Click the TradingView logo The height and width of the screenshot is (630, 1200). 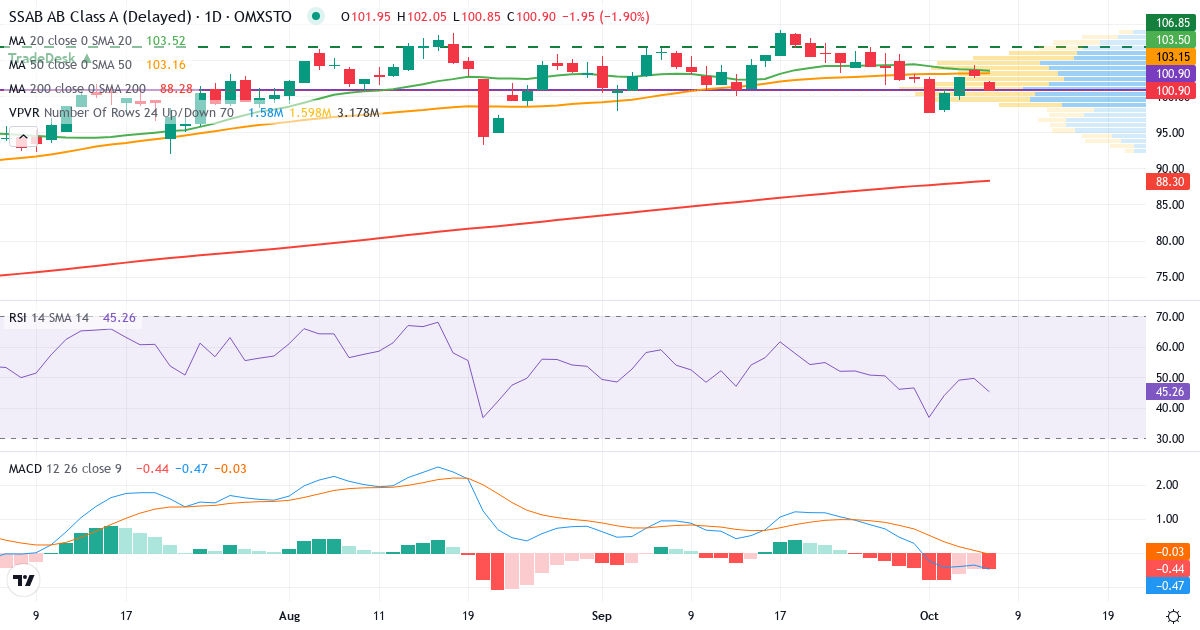coord(24,580)
